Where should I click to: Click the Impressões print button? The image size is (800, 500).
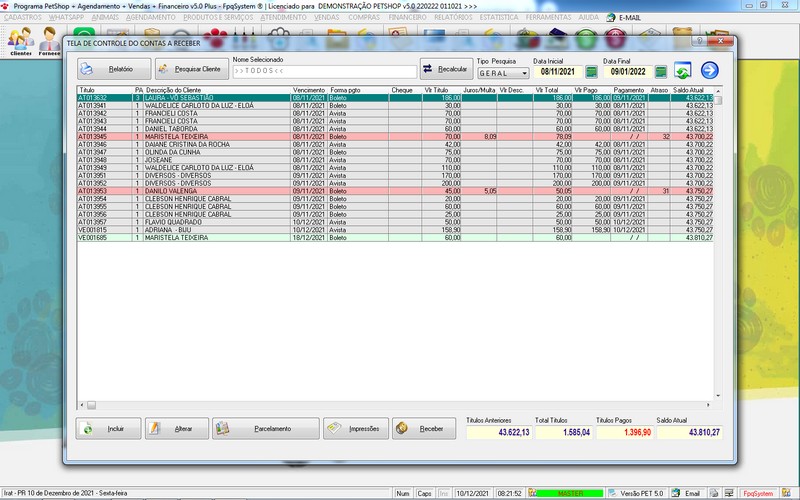(x=355, y=428)
